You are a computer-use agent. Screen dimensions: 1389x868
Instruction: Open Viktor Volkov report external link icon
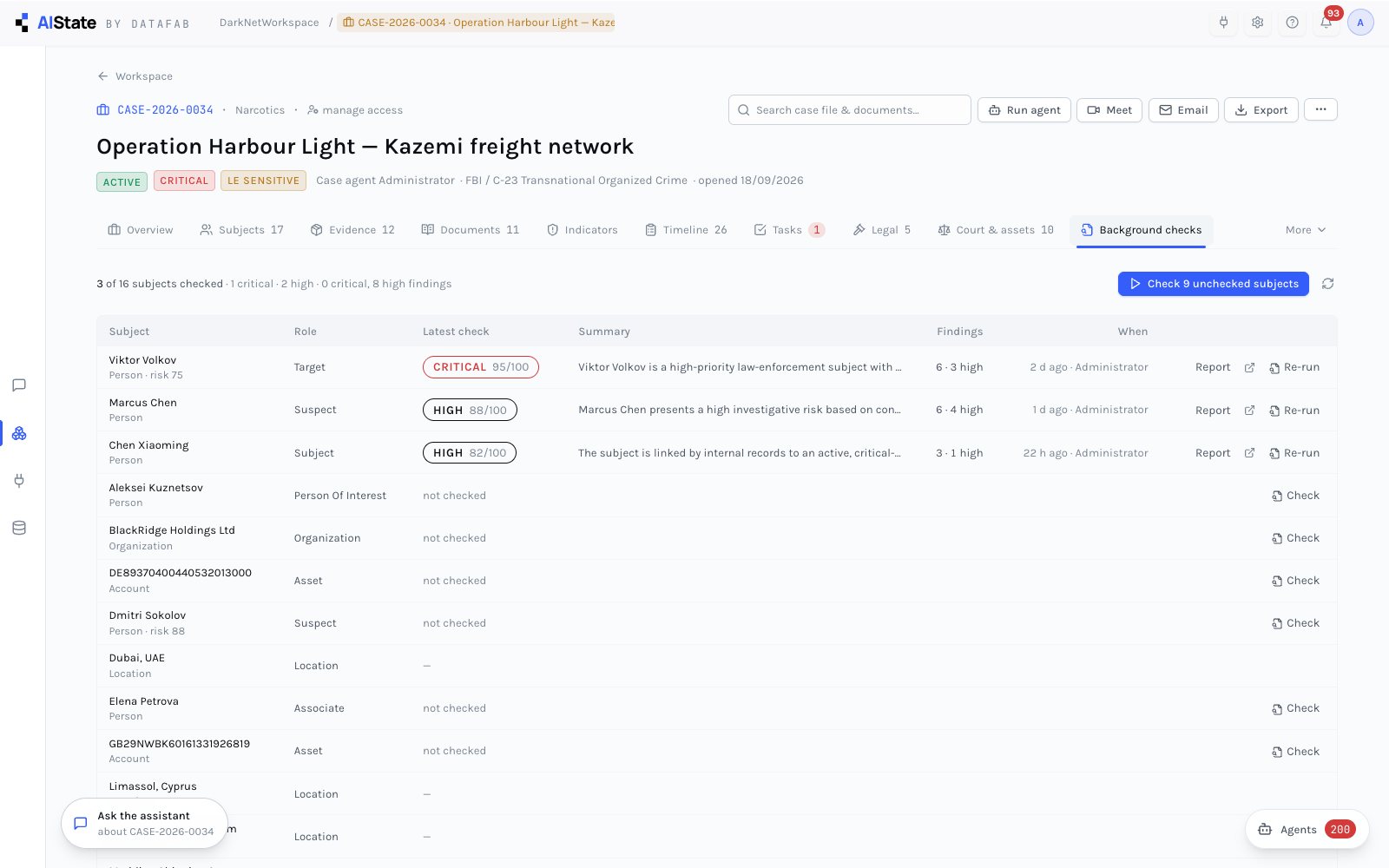tap(1249, 367)
